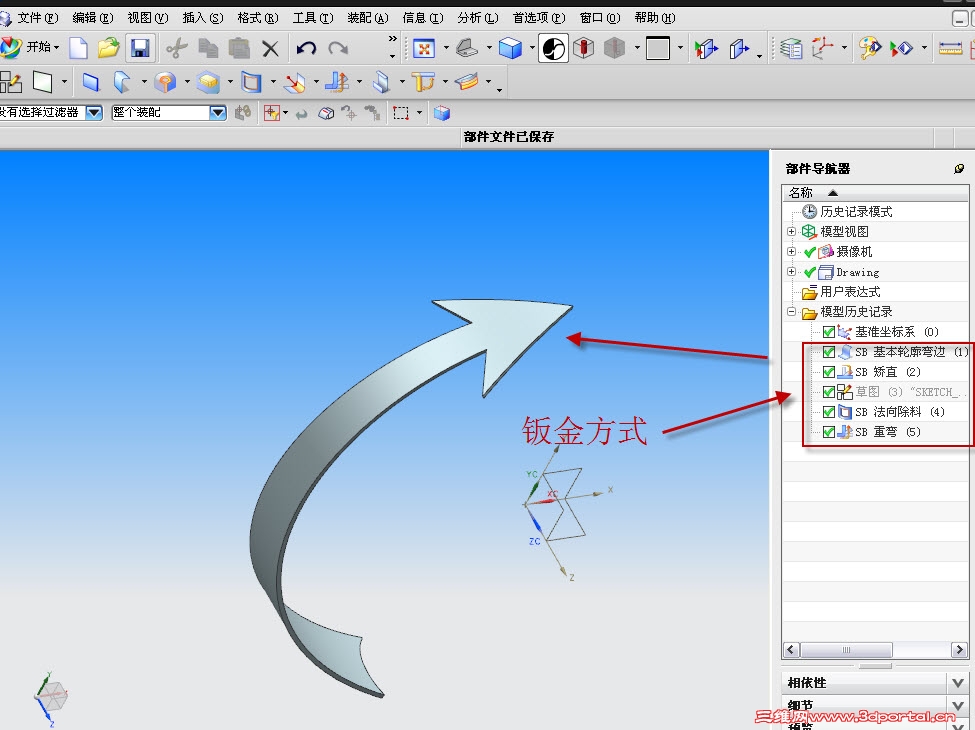Click the Copy icon
Screen dimensions: 975x730
tap(208, 48)
